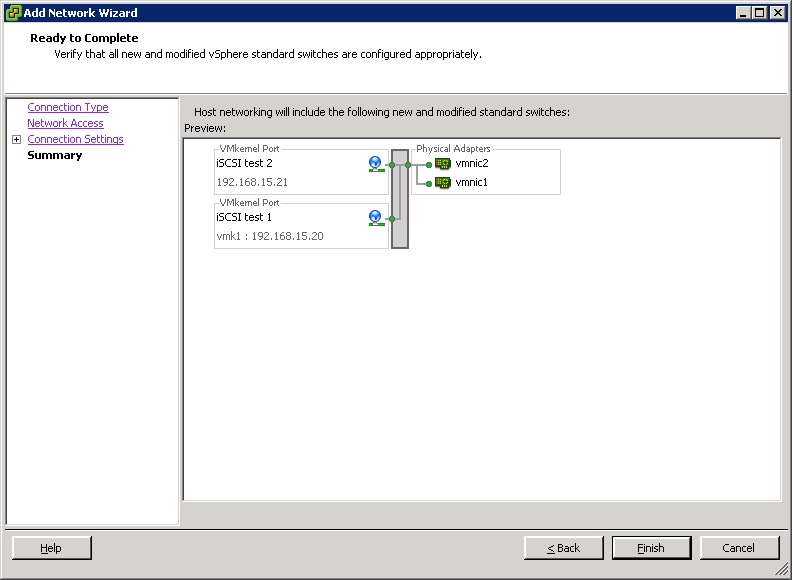Click the iSCSI test 2 globe icon
The image size is (792, 580).
pos(376,163)
